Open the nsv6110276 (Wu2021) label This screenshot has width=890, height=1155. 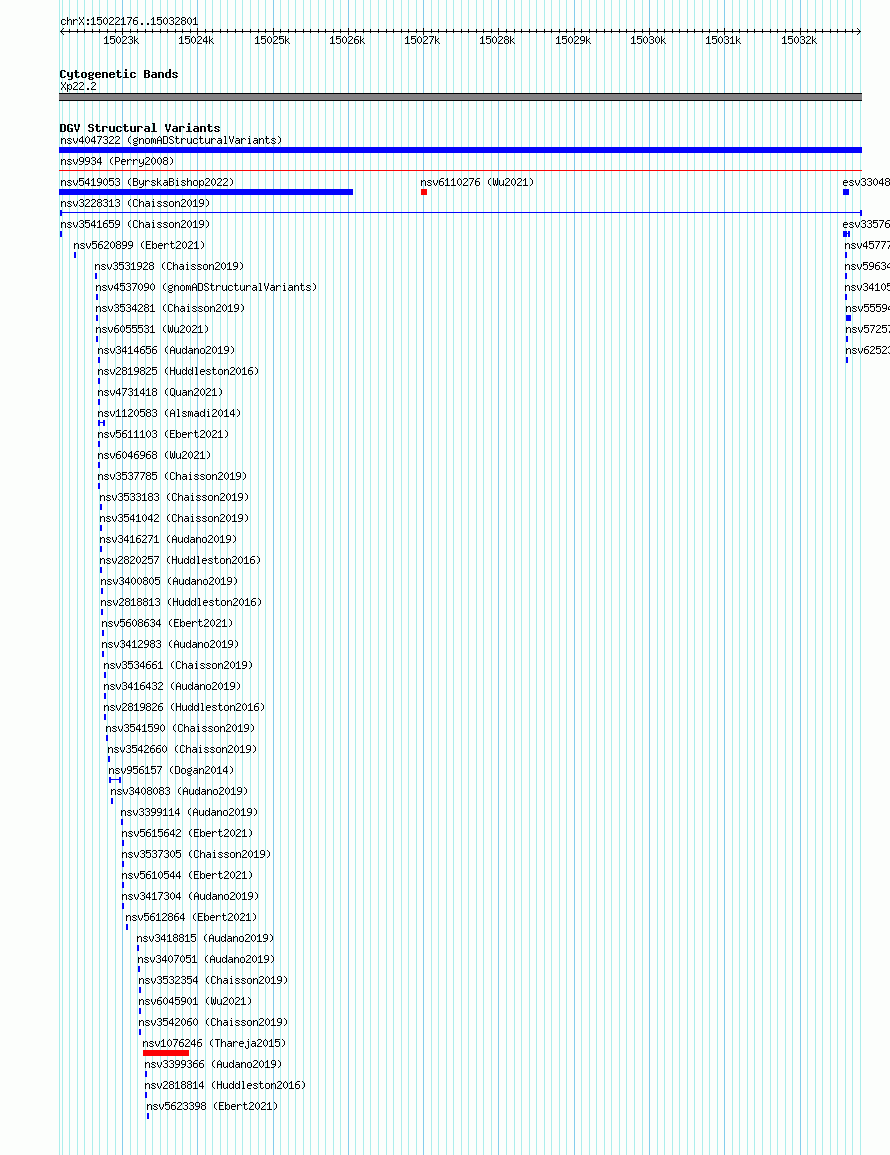[477, 182]
